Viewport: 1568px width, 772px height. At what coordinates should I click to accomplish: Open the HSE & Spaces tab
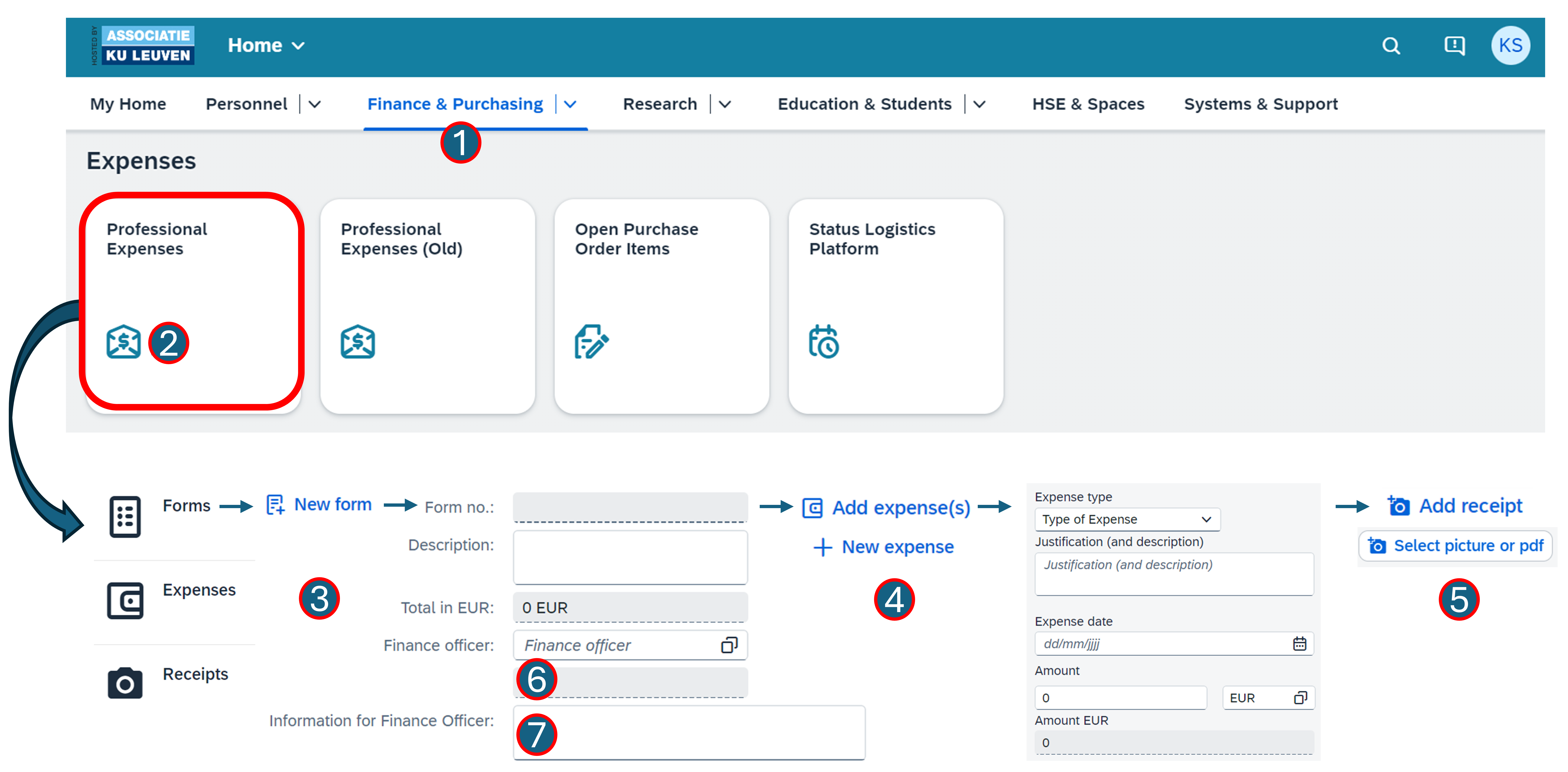click(x=1088, y=104)
